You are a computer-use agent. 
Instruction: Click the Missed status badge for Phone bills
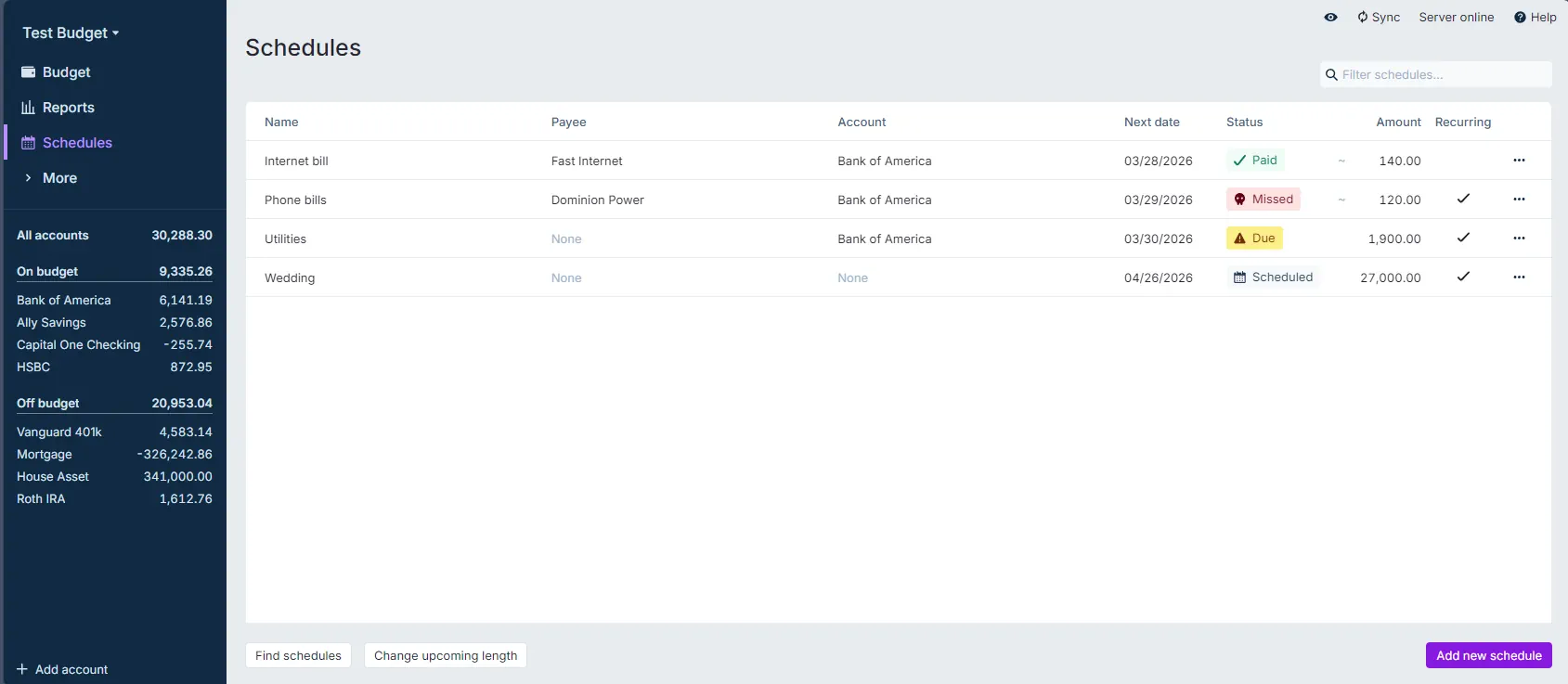pyautogui.click(x=1263, y=200)
